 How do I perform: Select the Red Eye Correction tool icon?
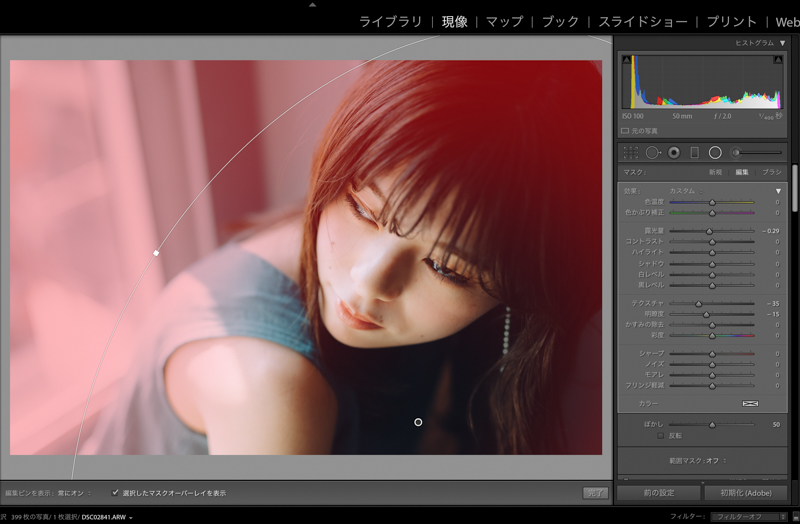click(x=674, y=153)
